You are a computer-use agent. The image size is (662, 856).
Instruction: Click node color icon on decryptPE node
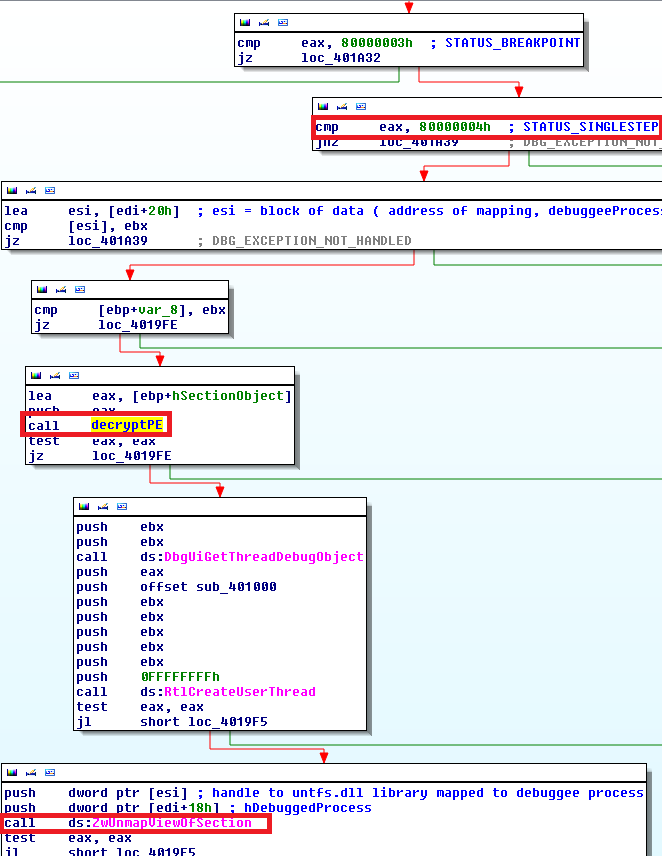point(36,376)
